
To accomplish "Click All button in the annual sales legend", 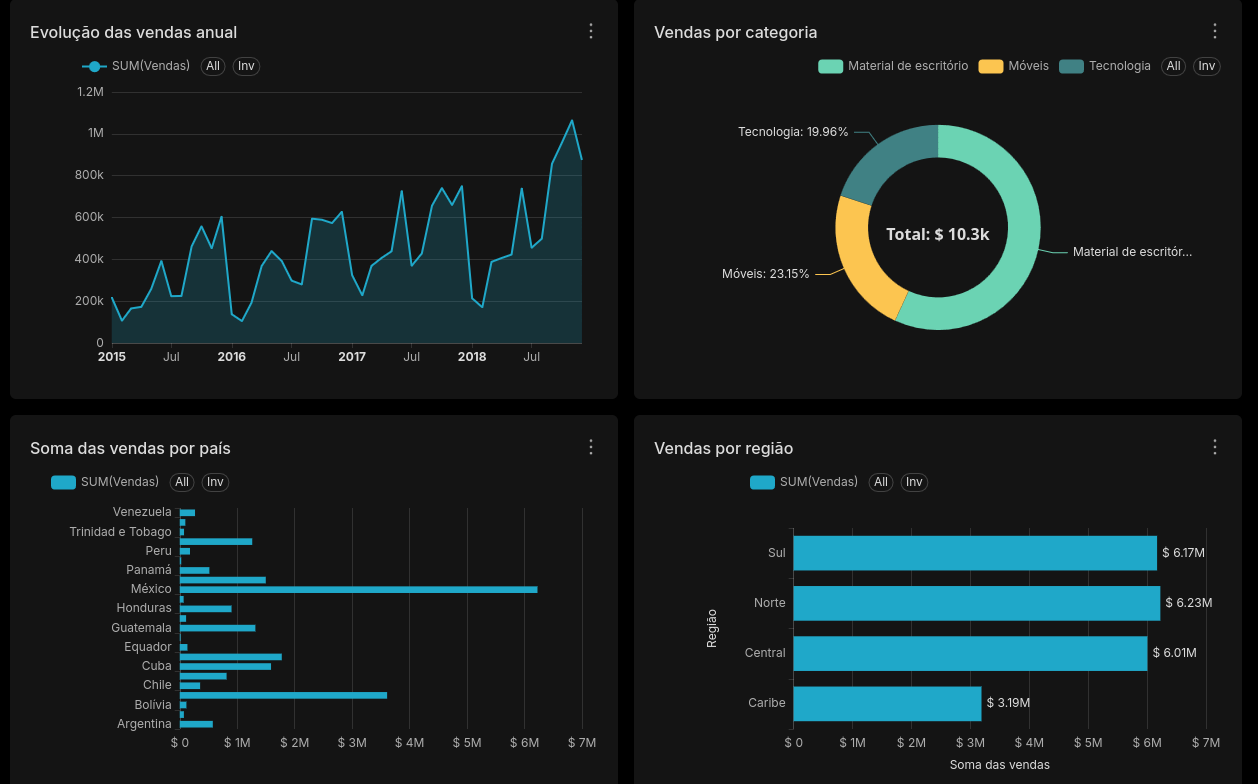I will click(x=212, y=66).
